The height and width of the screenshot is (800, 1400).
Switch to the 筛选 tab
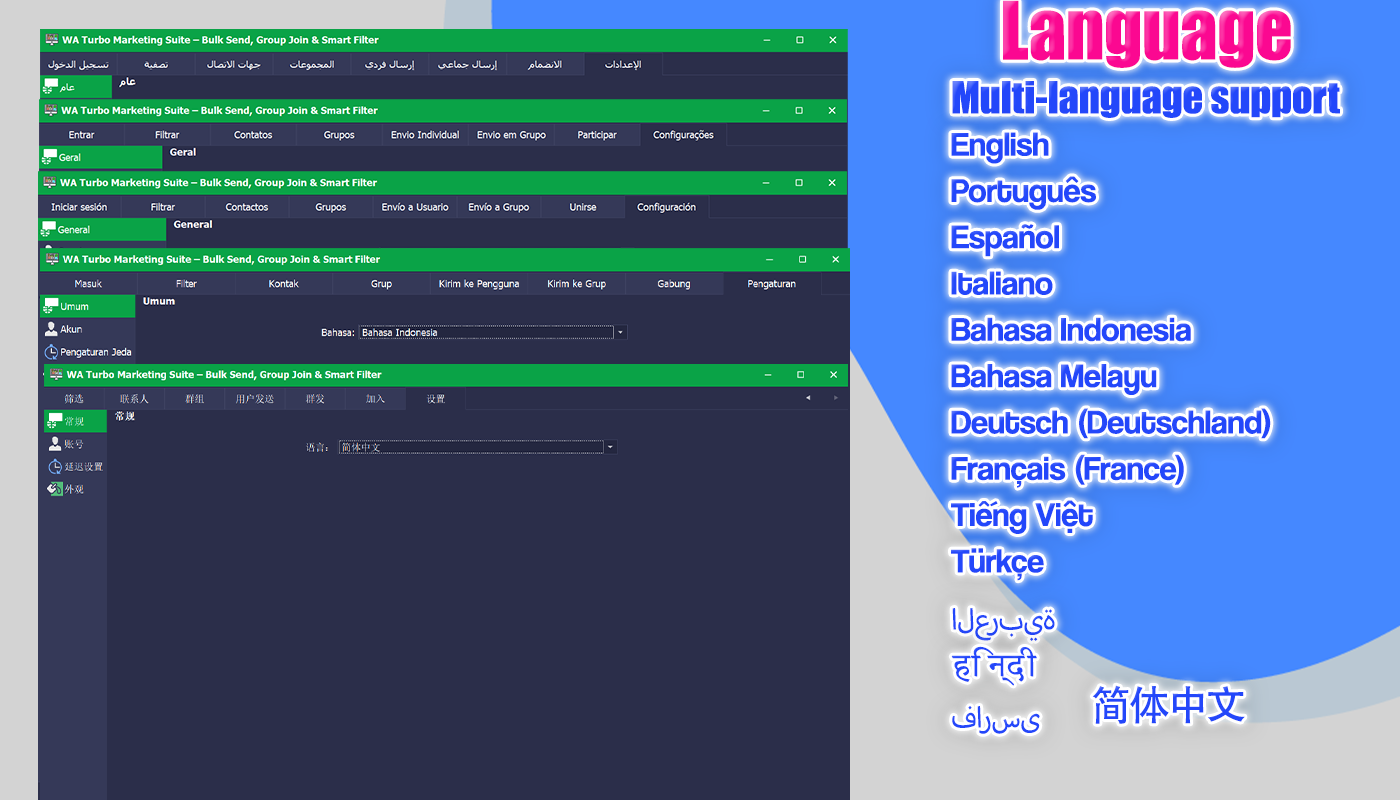74,399
